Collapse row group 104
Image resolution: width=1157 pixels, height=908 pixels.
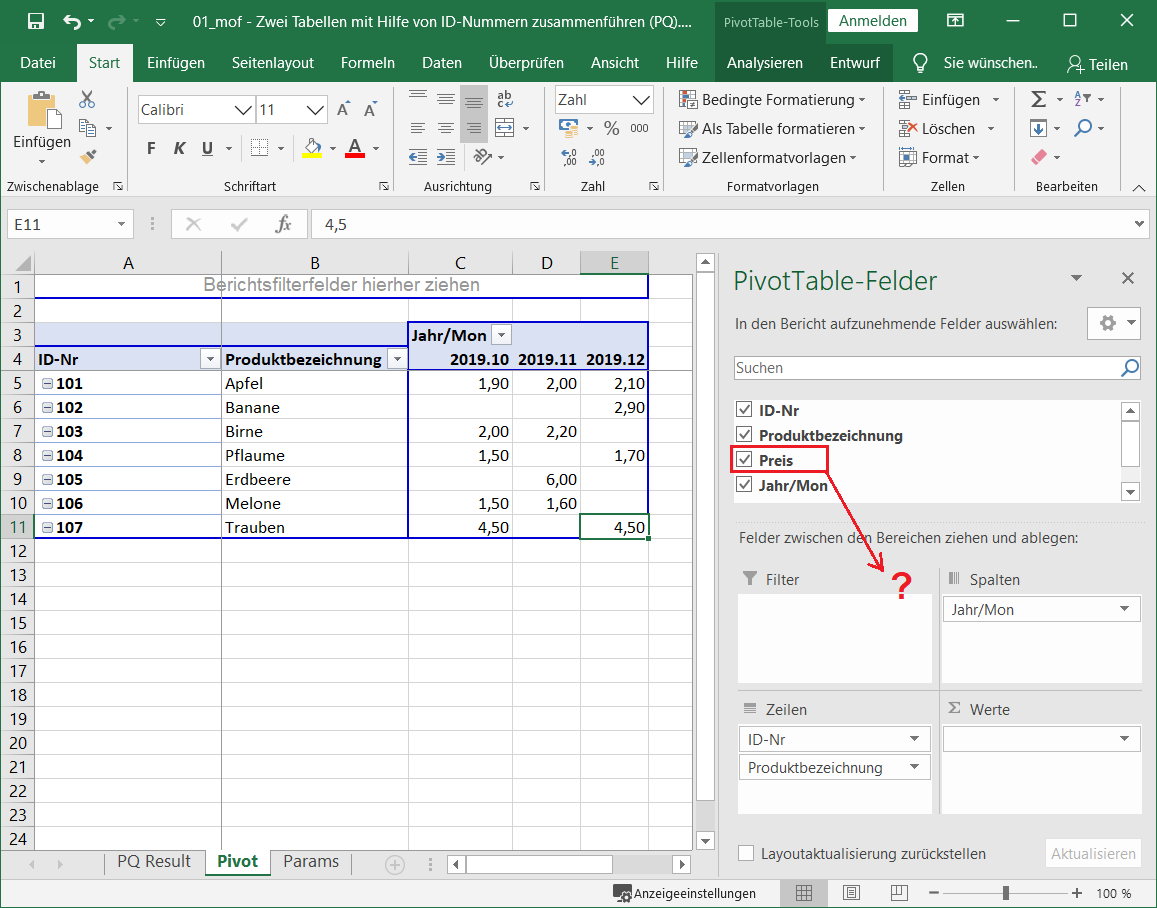point(47,456)
